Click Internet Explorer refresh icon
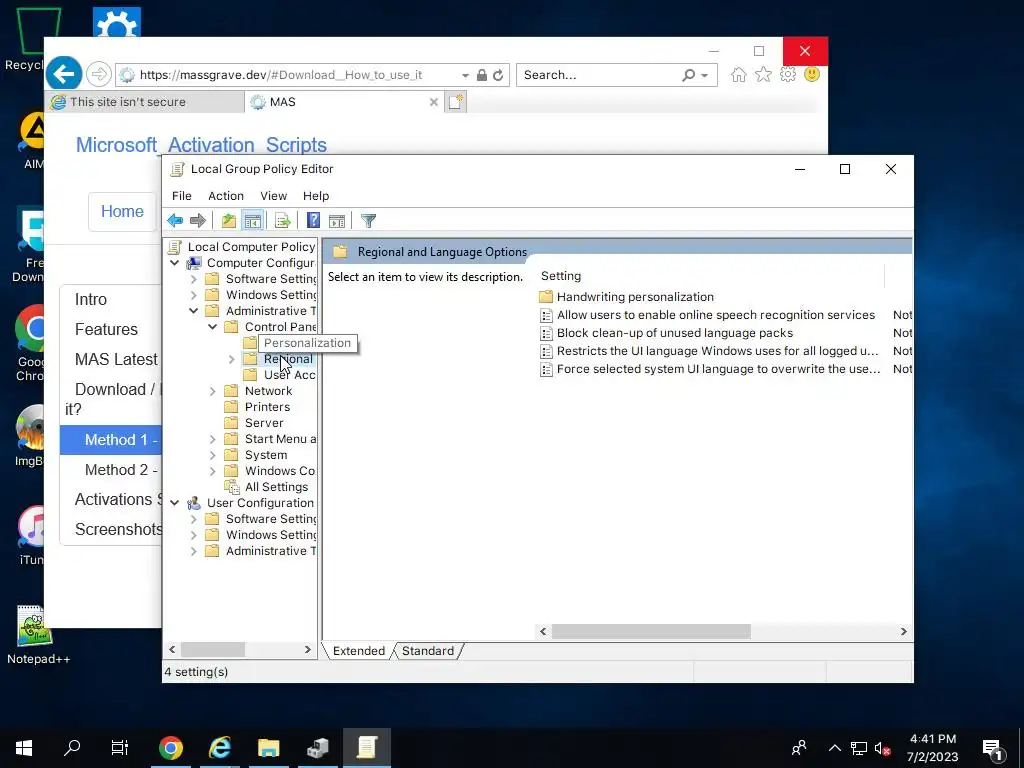 [x=498, y=75]
